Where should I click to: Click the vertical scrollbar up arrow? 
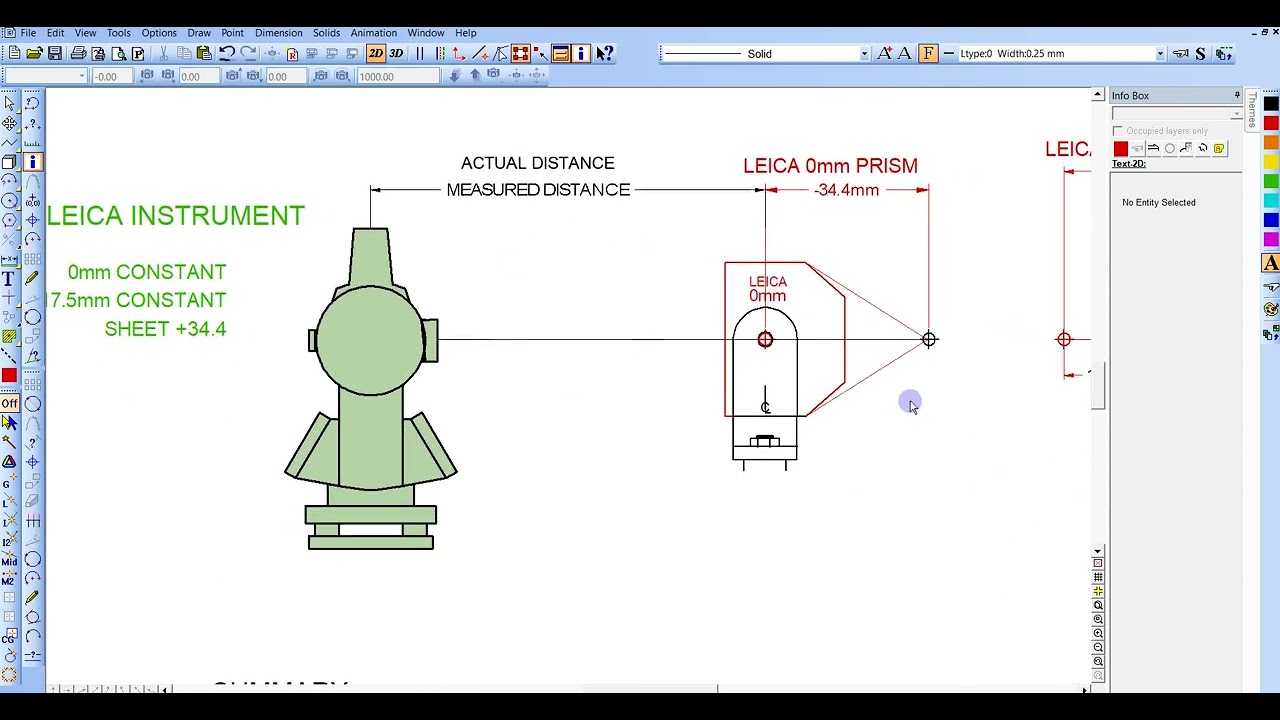pyautogui.click(x=1098, y=96)
